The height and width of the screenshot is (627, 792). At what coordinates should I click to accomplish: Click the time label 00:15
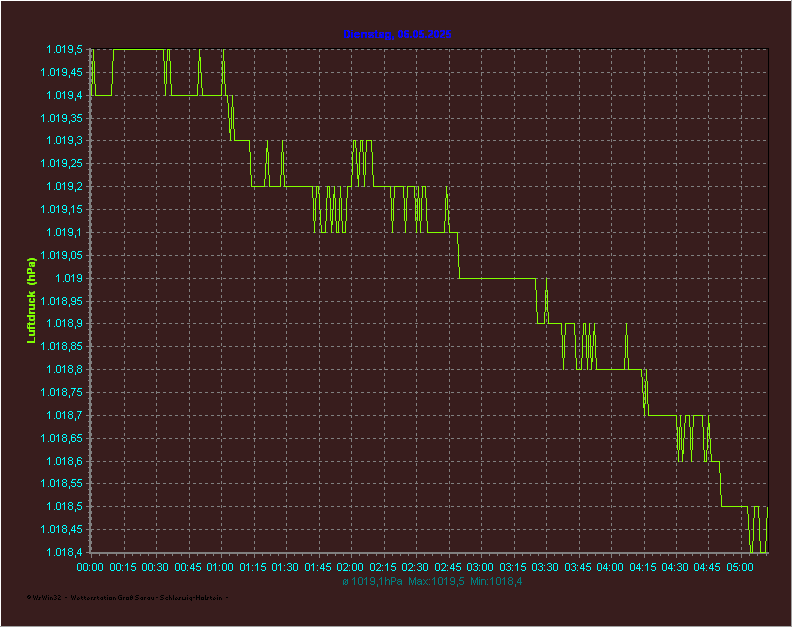(x=123, y=567)
